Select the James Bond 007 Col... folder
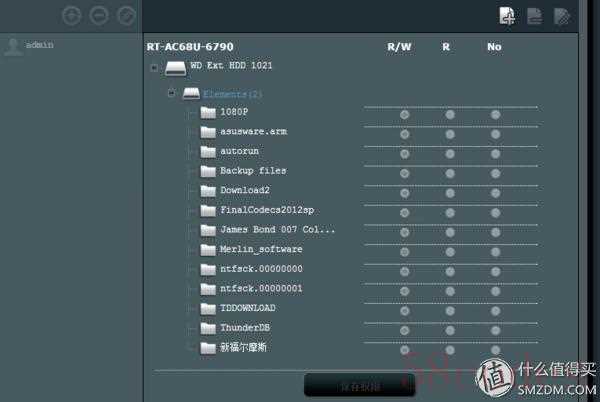 277,229
